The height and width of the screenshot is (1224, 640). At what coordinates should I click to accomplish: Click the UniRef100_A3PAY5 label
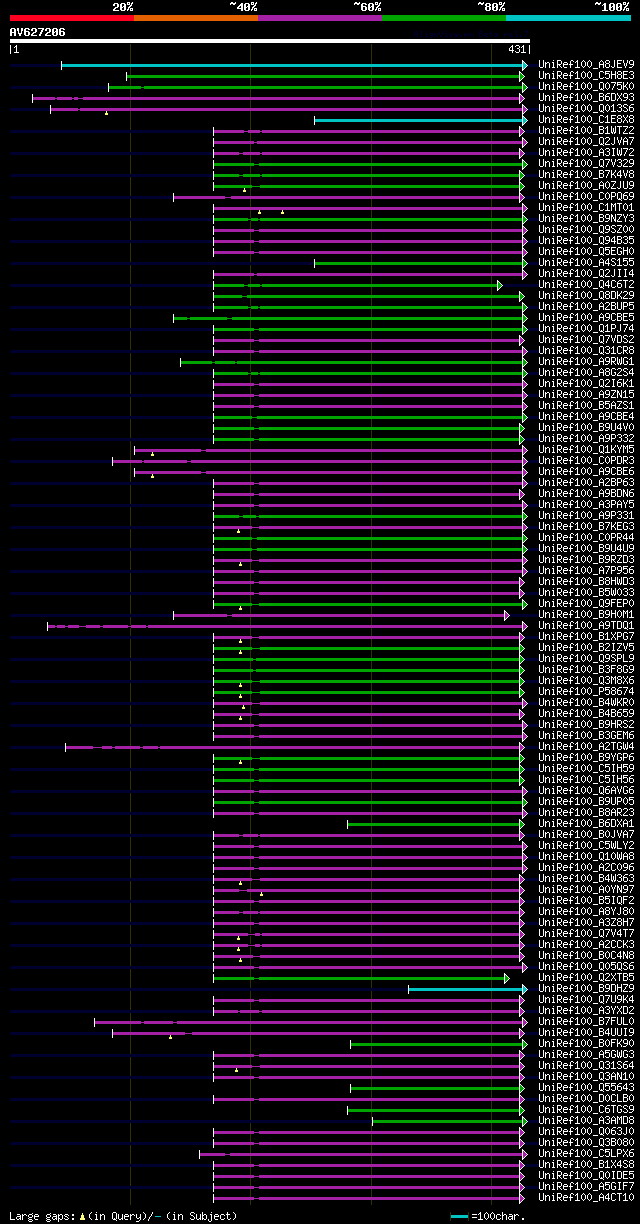586,505
